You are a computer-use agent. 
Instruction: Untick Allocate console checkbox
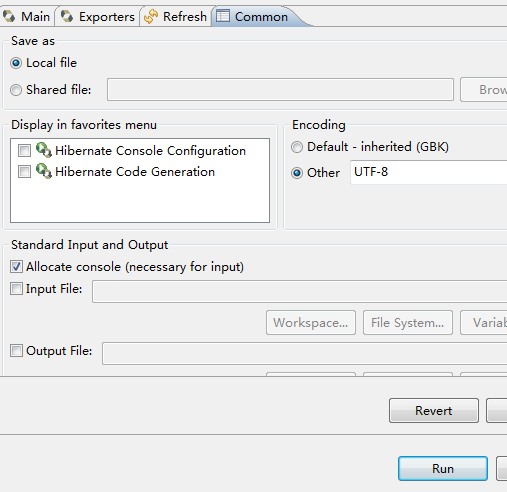pos(16,267)
